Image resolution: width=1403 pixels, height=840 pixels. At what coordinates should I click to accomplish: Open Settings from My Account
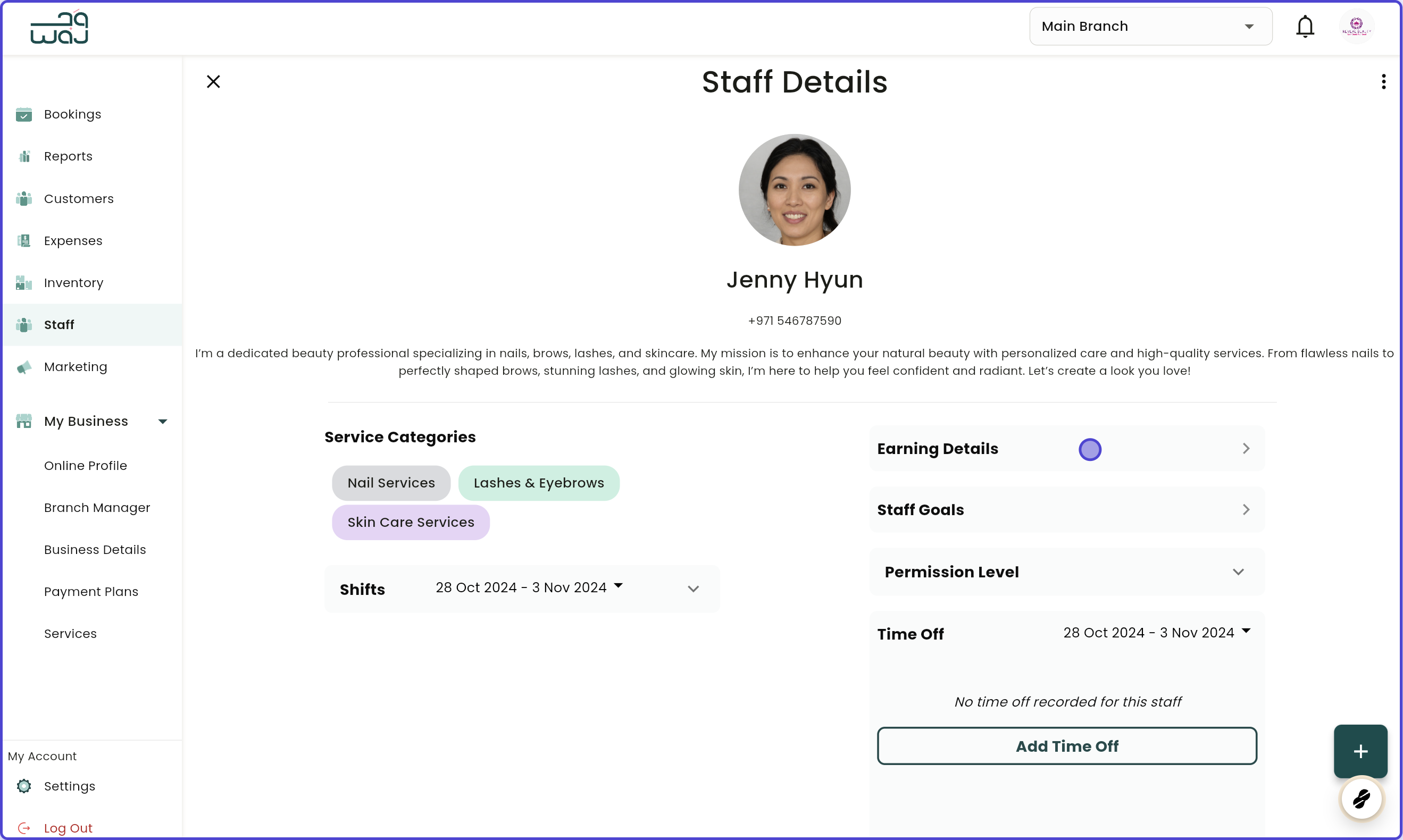point(70,786)
